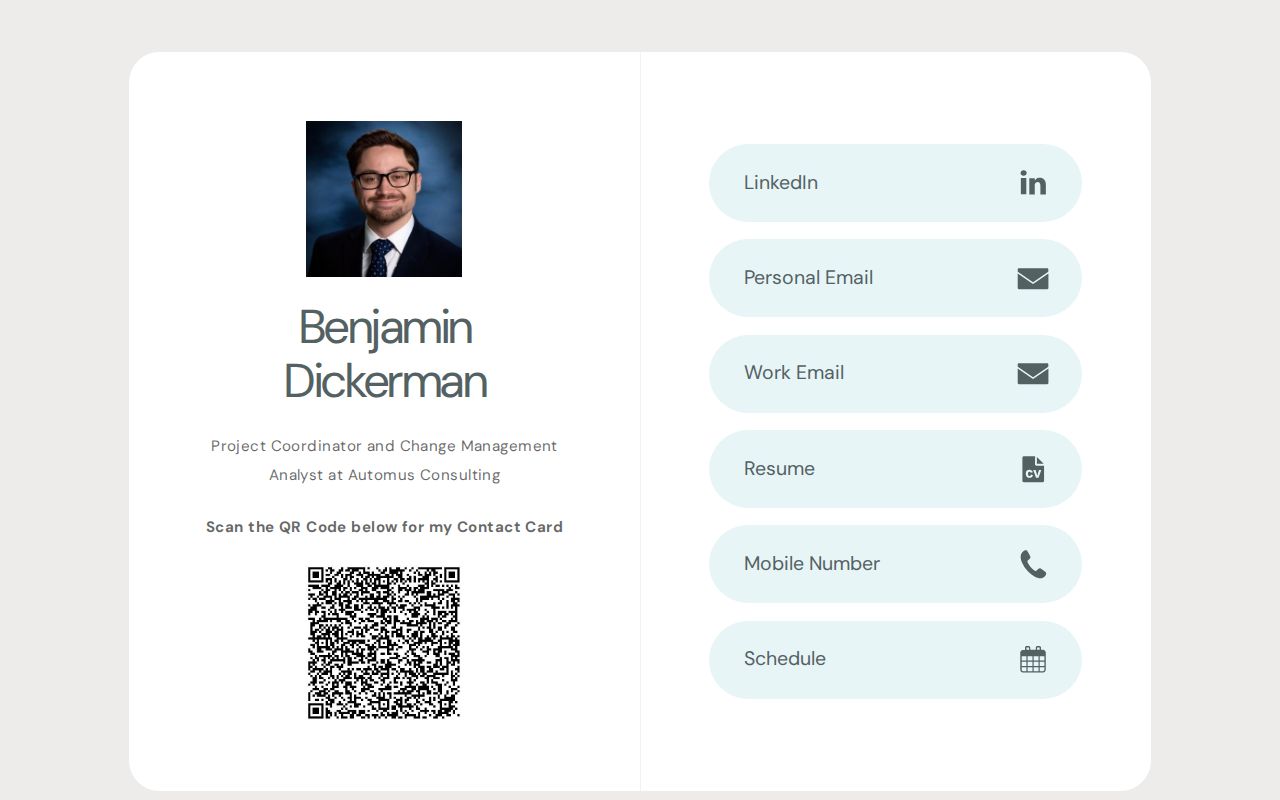Select the Mobile Number pill button
This screenshot has width=1280, height=800.
895,563
